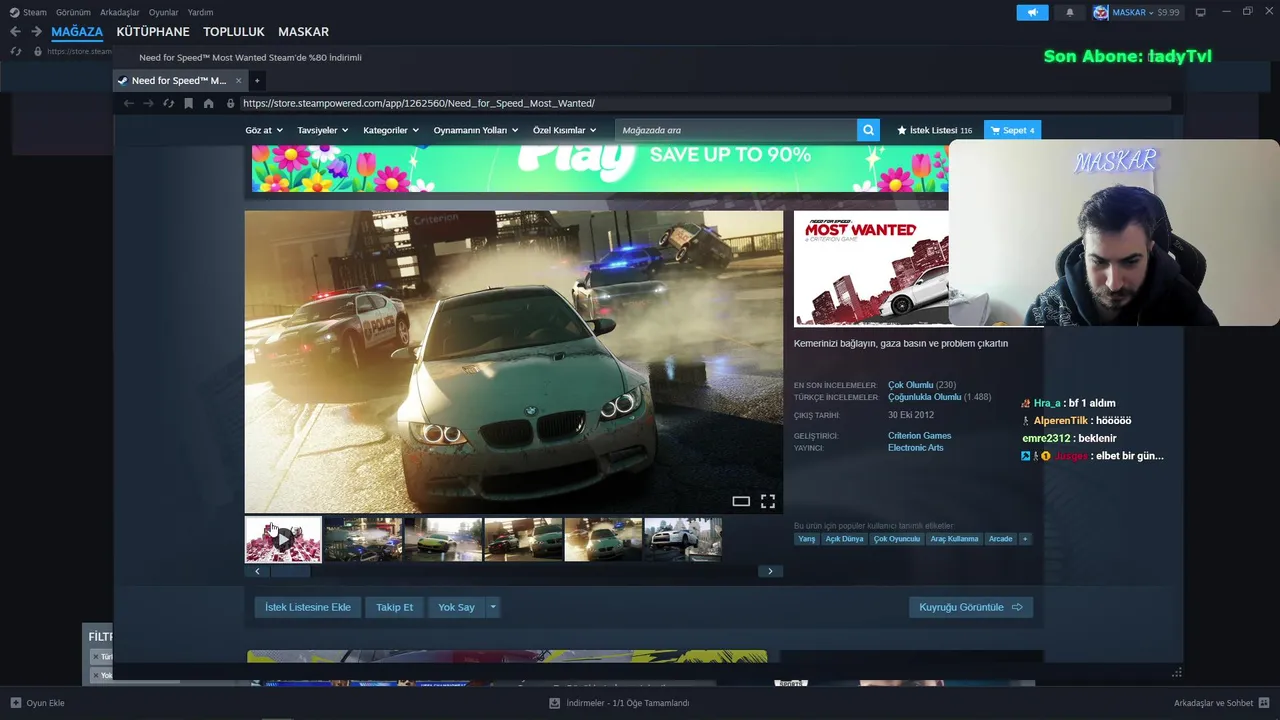Click the Çok Oyunculu tag
This screenshot has height=720, width=1280.
pos(897,539)
